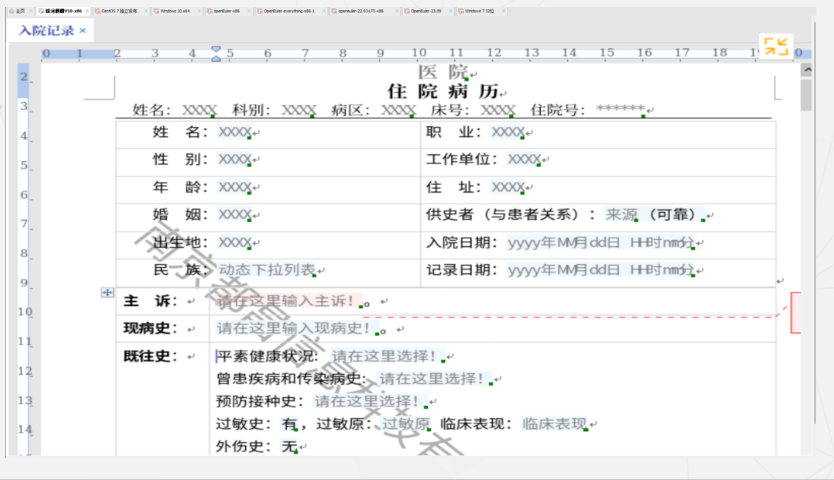Click the ruler indent marker
This screenshot has height=480, width=834.
[x=216, y=54]
